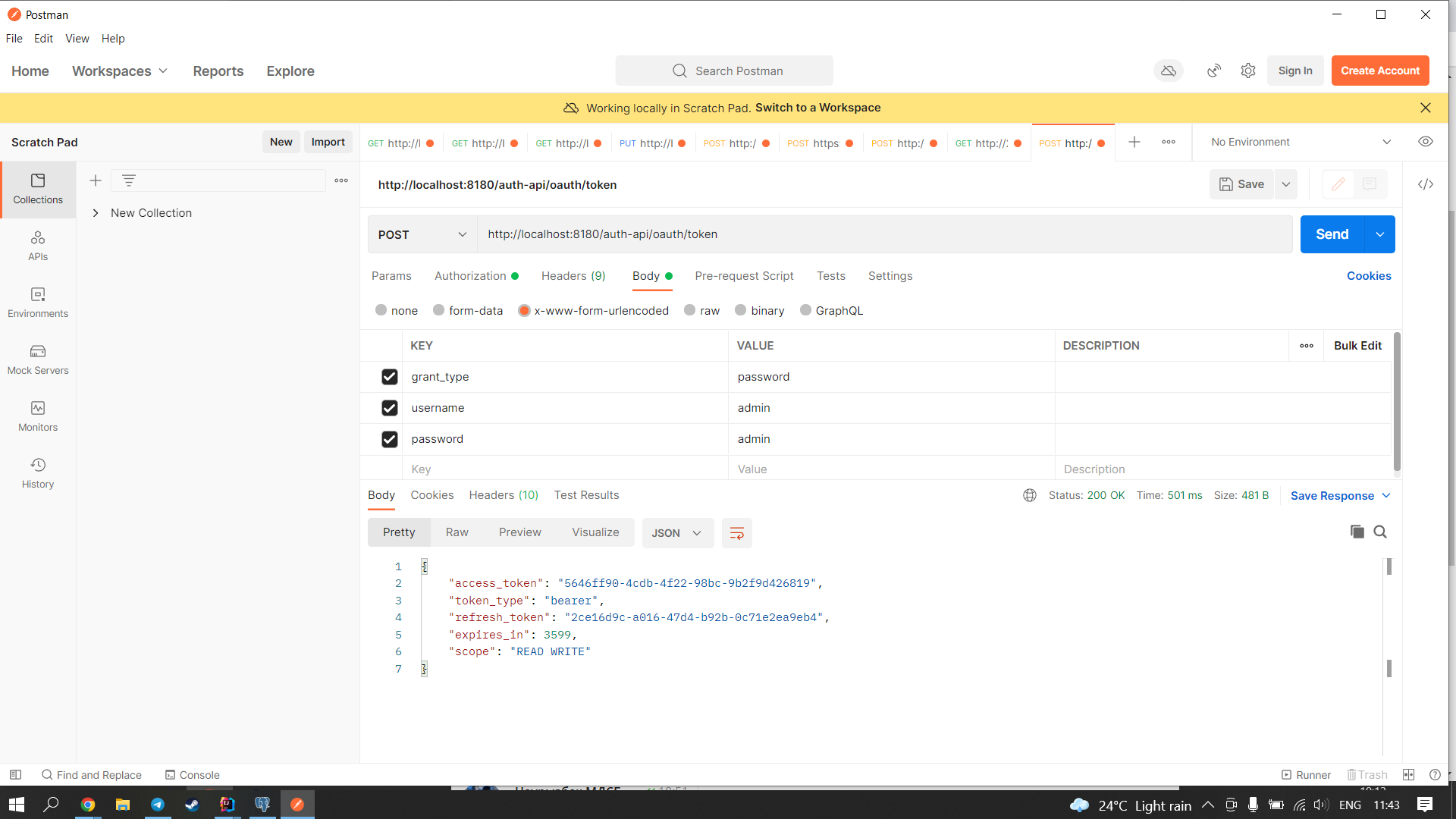Click the code snippet icon
The width and height of the screenshot is (1456, 819).
click(1425, 184)
